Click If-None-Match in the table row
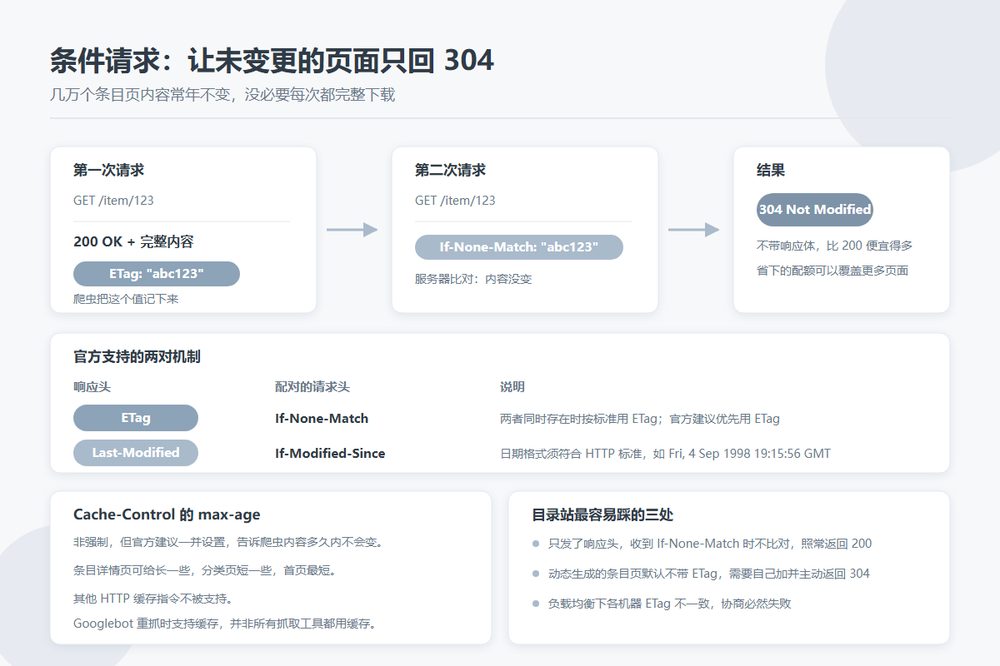The width and height of the screenshot is (1000, 666). click(322, 418)
